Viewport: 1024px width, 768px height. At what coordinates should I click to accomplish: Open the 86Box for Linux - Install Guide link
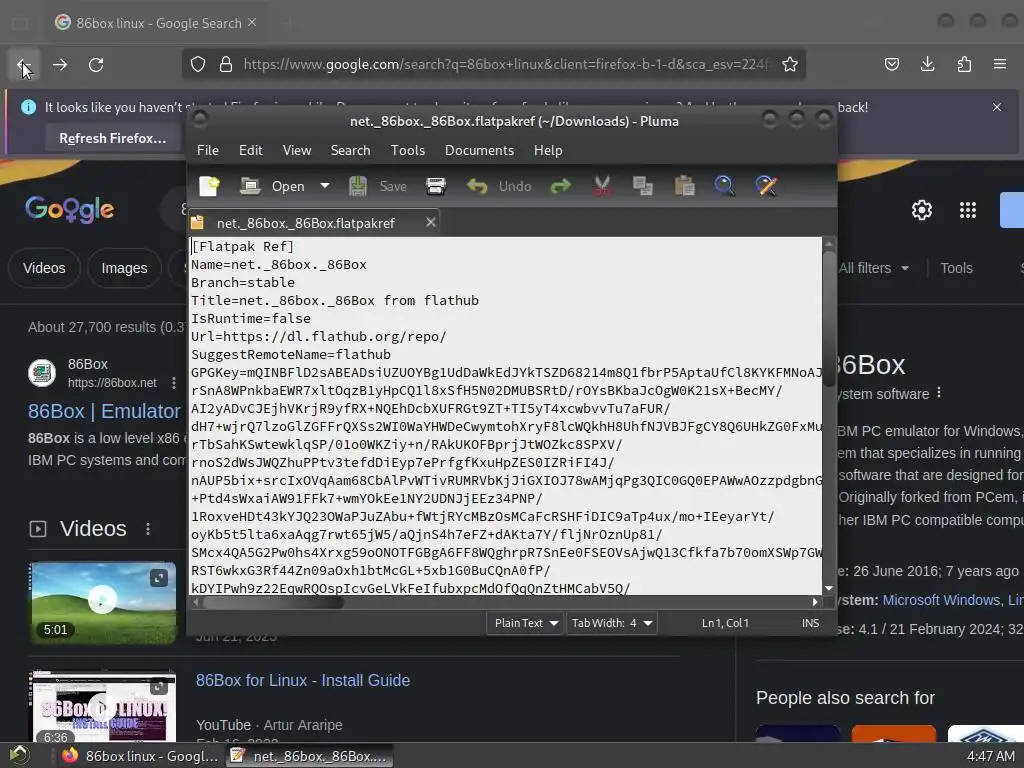click(303, 680)
